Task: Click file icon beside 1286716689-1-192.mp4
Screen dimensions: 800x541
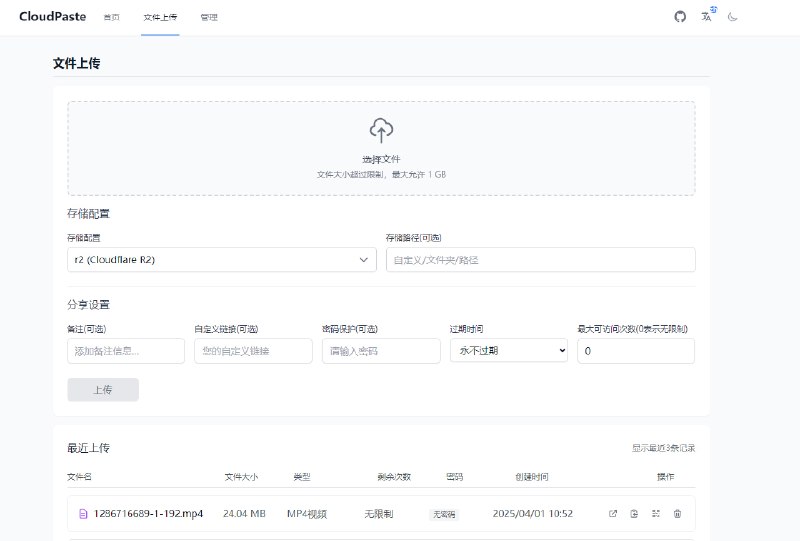Action: click(83, 514)
